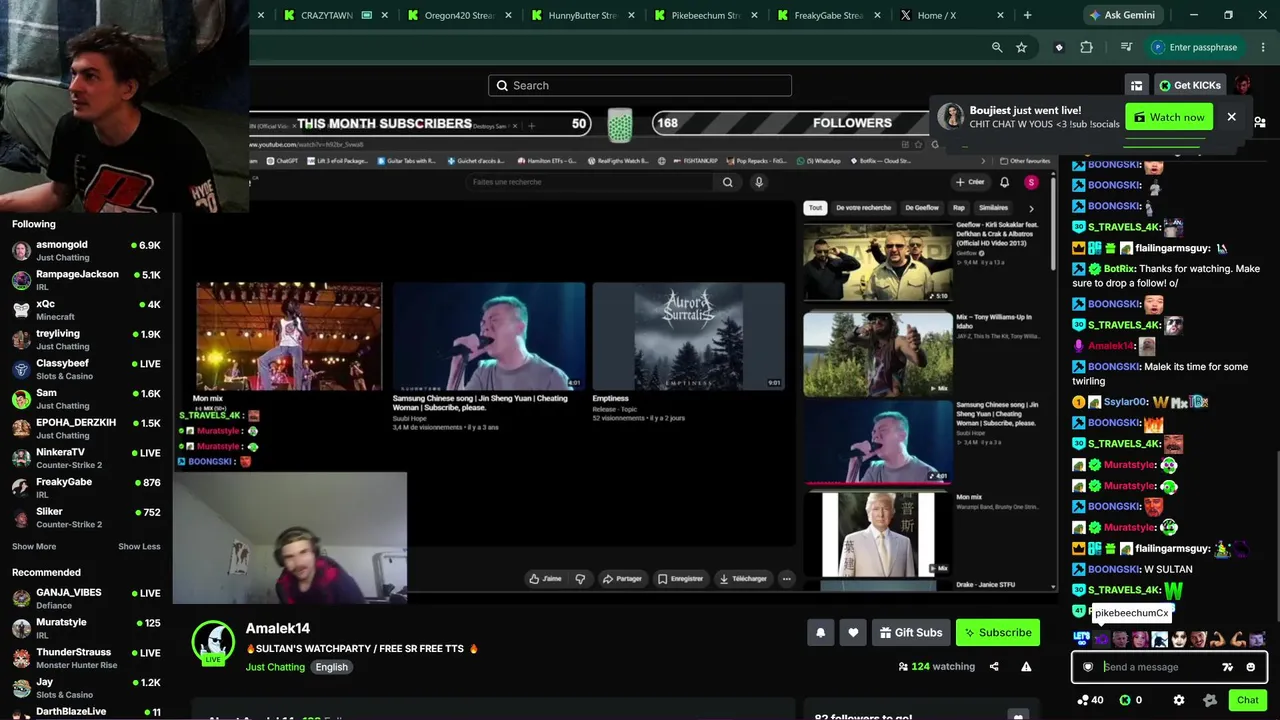Open recommended channel GANJA_VIBES
This screenshot has width=1280, height=720.
(86, 598)
